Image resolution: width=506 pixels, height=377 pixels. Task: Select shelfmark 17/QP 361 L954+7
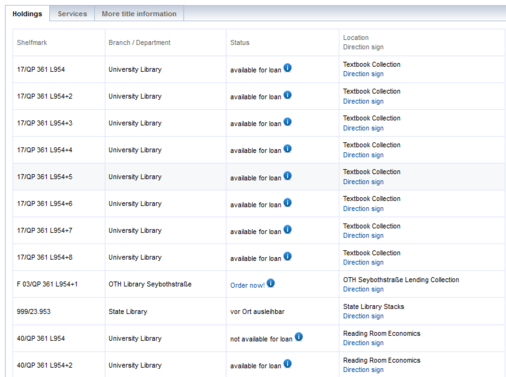[44, 230]
